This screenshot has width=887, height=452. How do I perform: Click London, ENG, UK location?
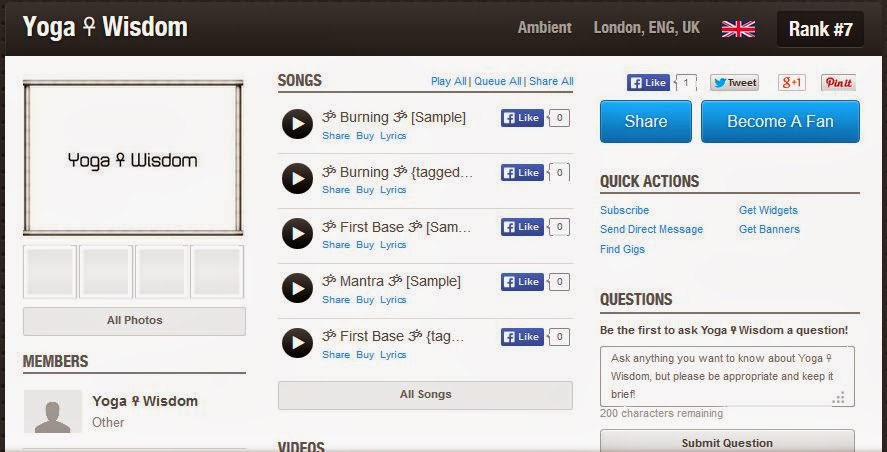(x=647, y=28)
